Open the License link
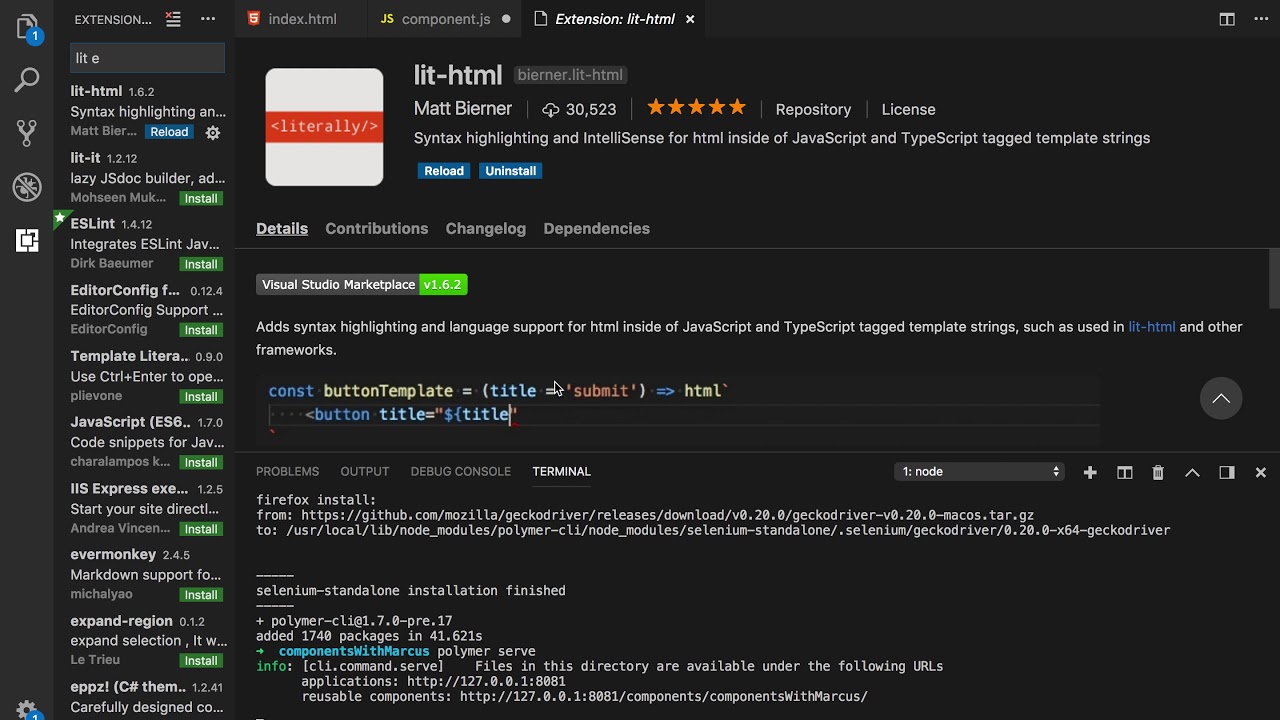The height and width of the screenshot is (720, 1280). click(x=908, y=109)
